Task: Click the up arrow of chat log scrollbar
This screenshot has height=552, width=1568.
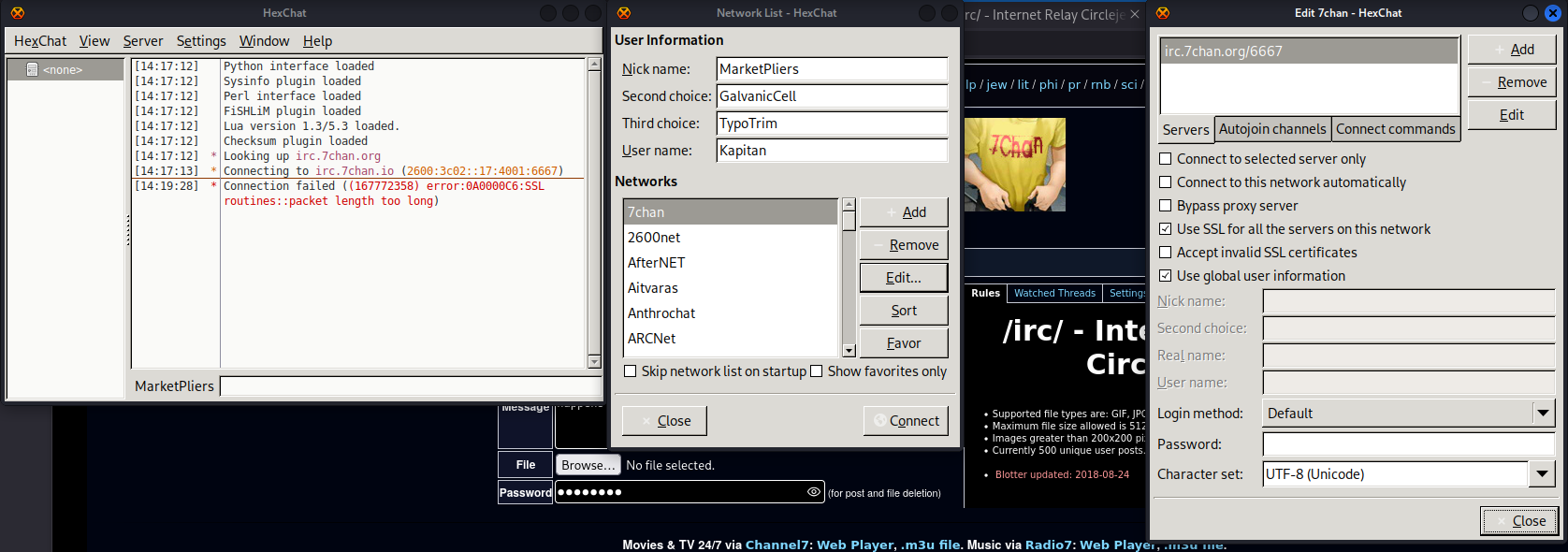Action: (594, 65)
